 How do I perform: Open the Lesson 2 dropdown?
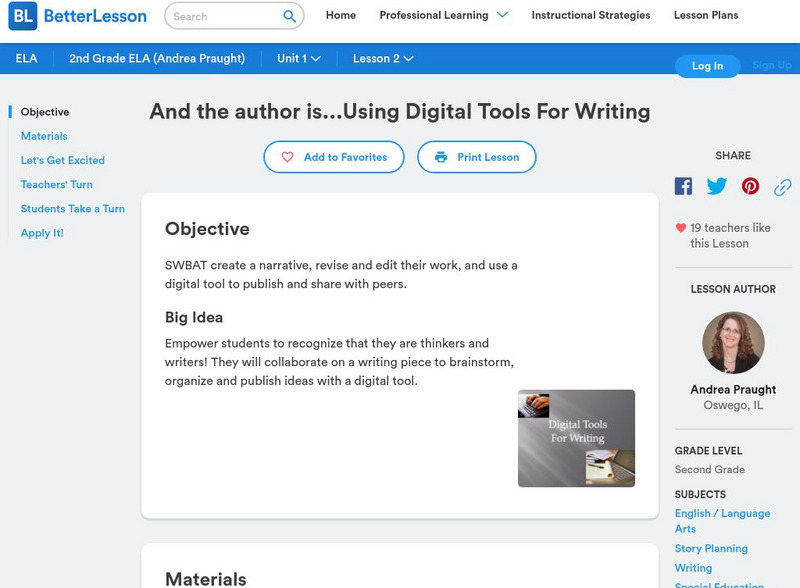pyautogui.click(x=383, y=59)
